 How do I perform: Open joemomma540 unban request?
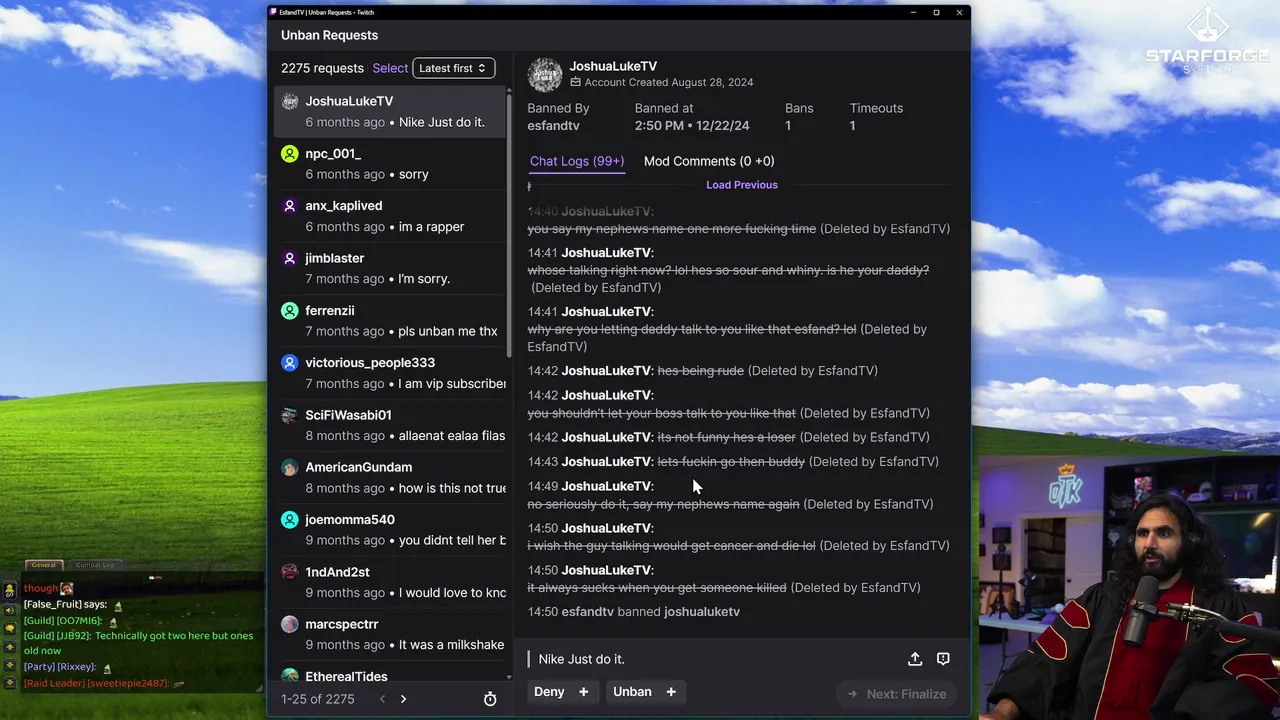[x=390, y=530]
